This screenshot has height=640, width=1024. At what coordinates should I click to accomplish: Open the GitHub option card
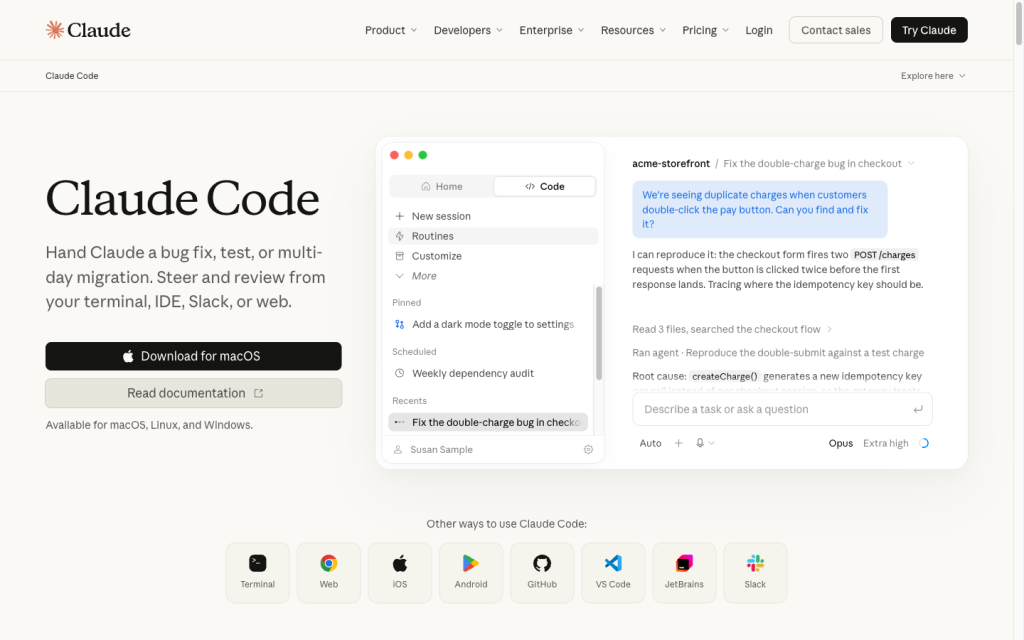tap(542, 573)
